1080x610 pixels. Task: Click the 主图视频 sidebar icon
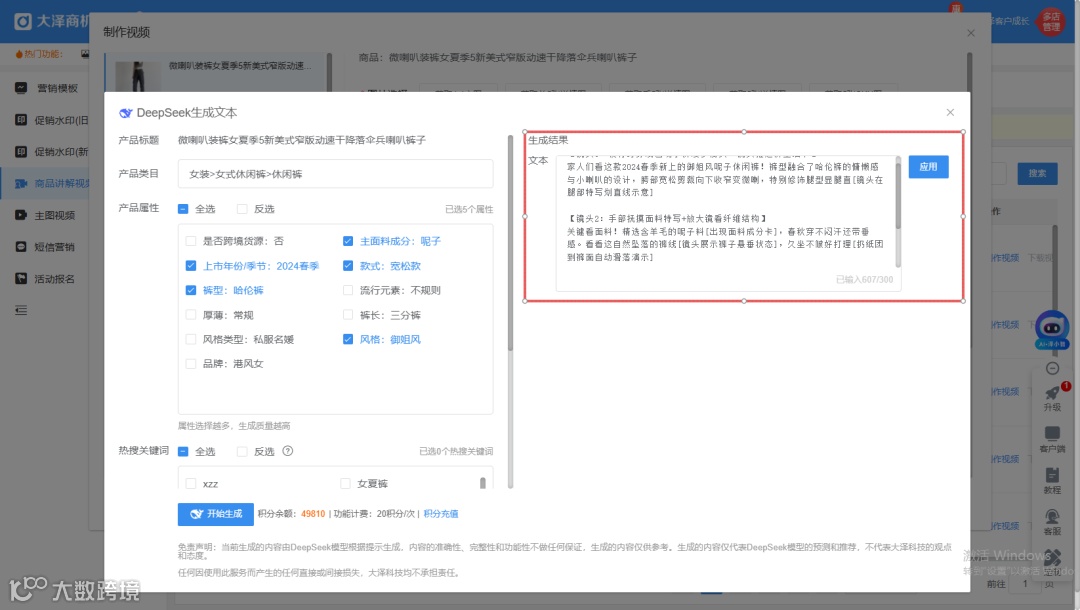click(x=21, y=215)
